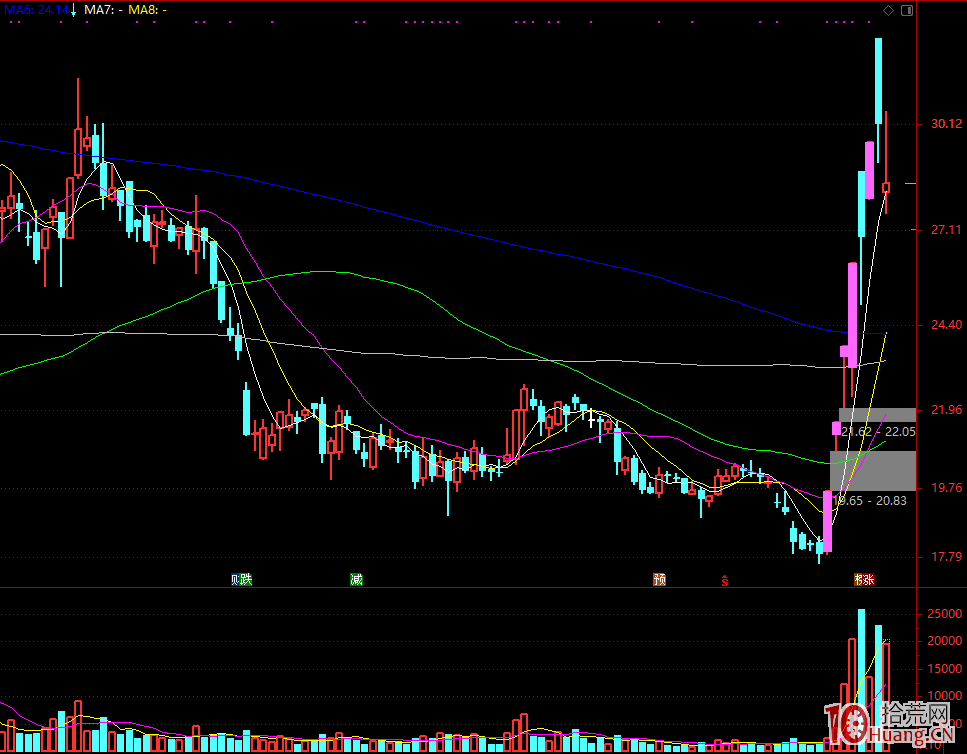This screenshot has height=754, width=967.
Task: Click the 20000 volume axis label
Action: 944,641
